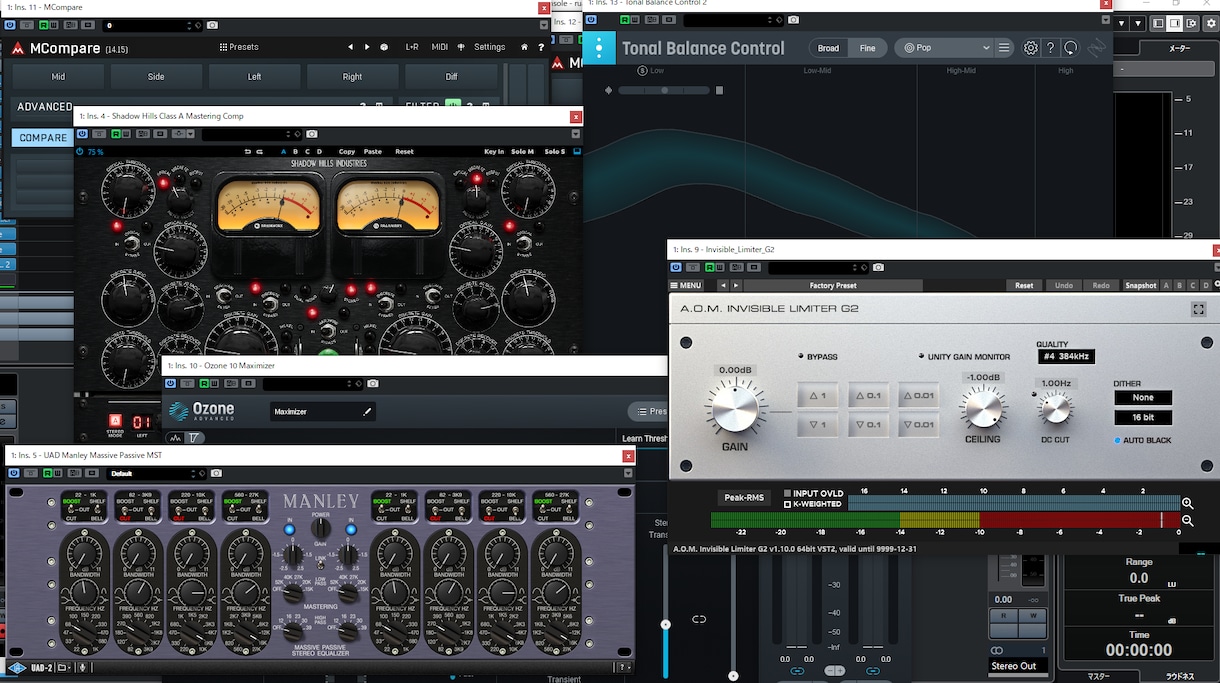Check INPUT OVLD box
The width and height of the screenshot is (1220, 683).
788,493
